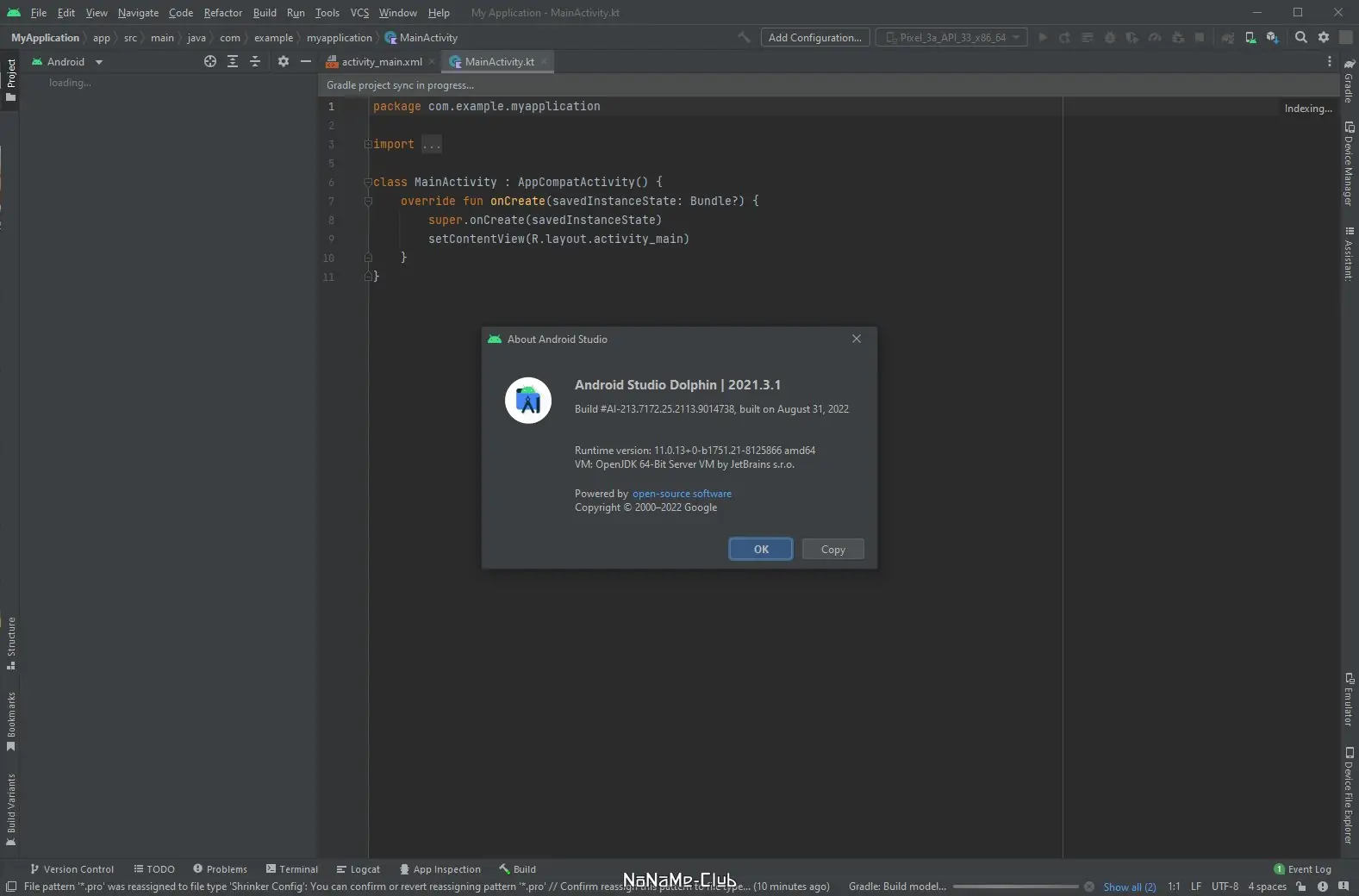Open the Build menu
1359x896 pixels.
265,13
